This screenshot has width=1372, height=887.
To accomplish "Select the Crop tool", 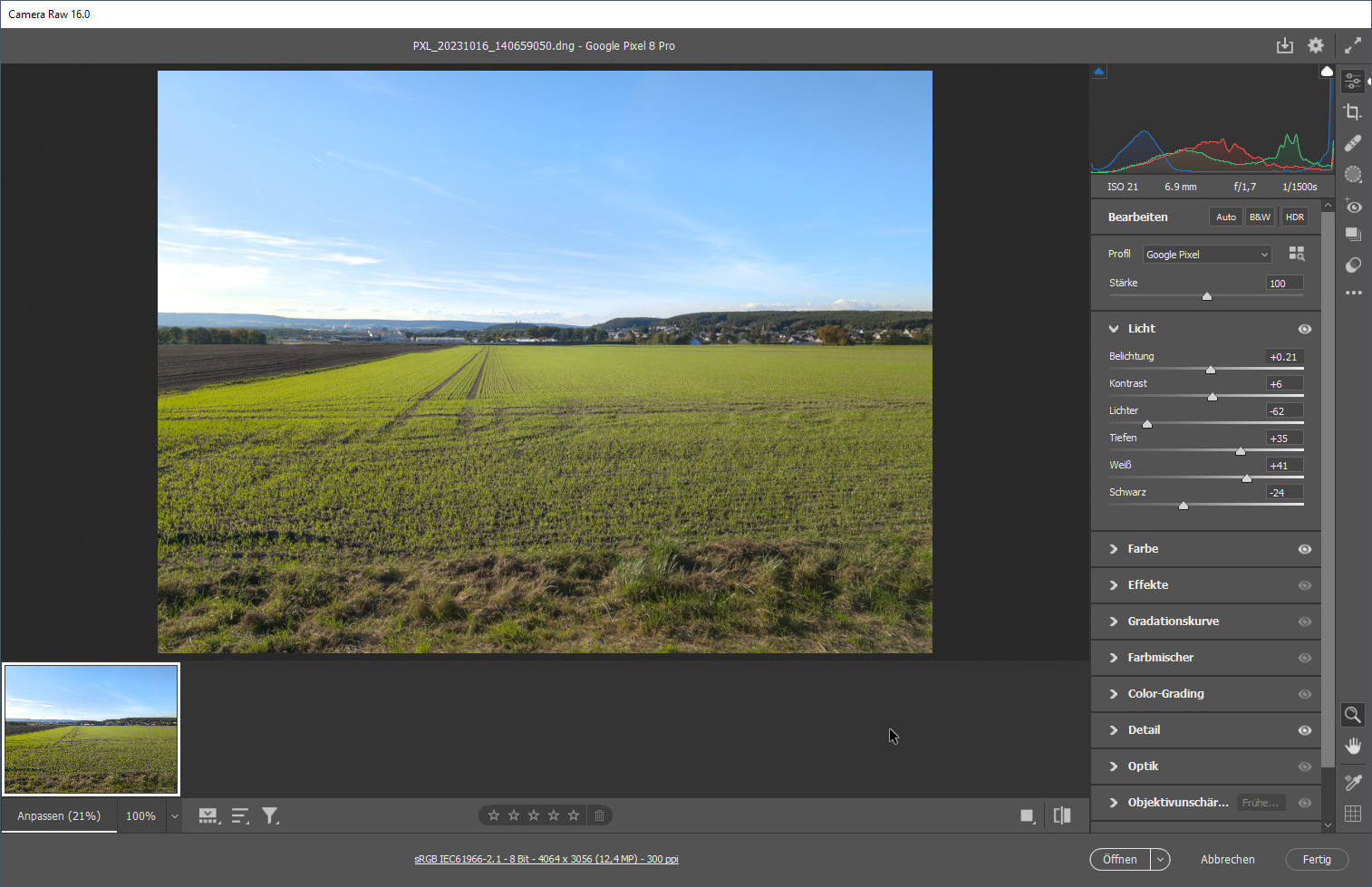I will 1353,112.
